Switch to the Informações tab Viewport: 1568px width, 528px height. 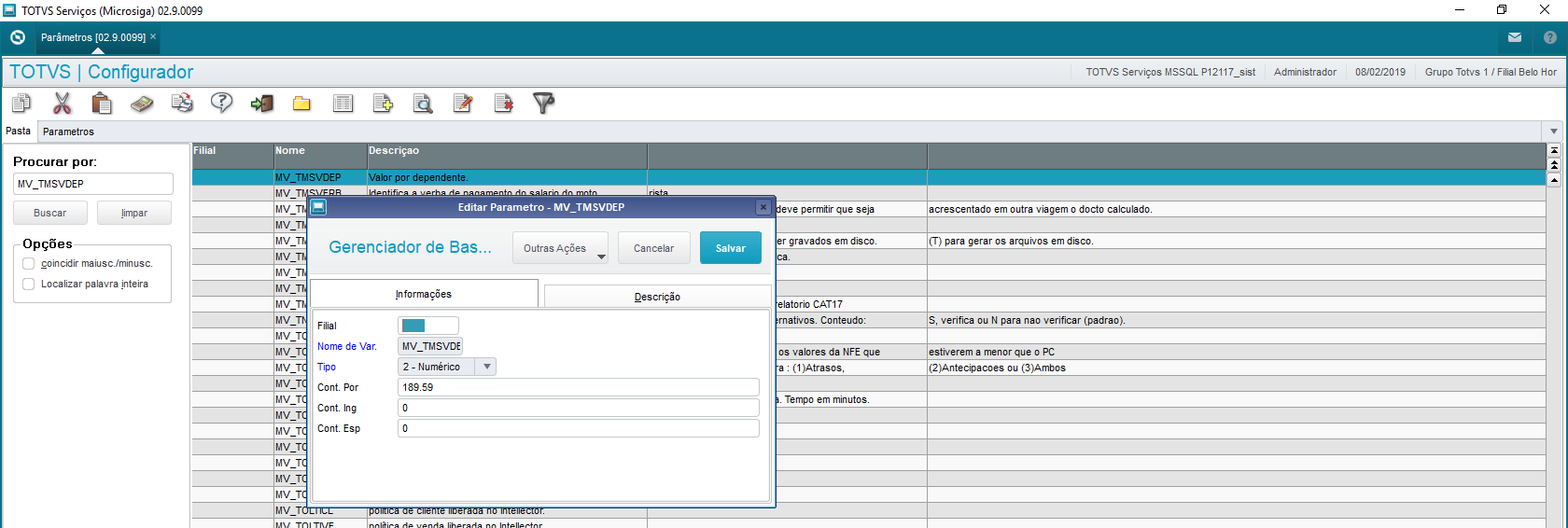(424, 294)
